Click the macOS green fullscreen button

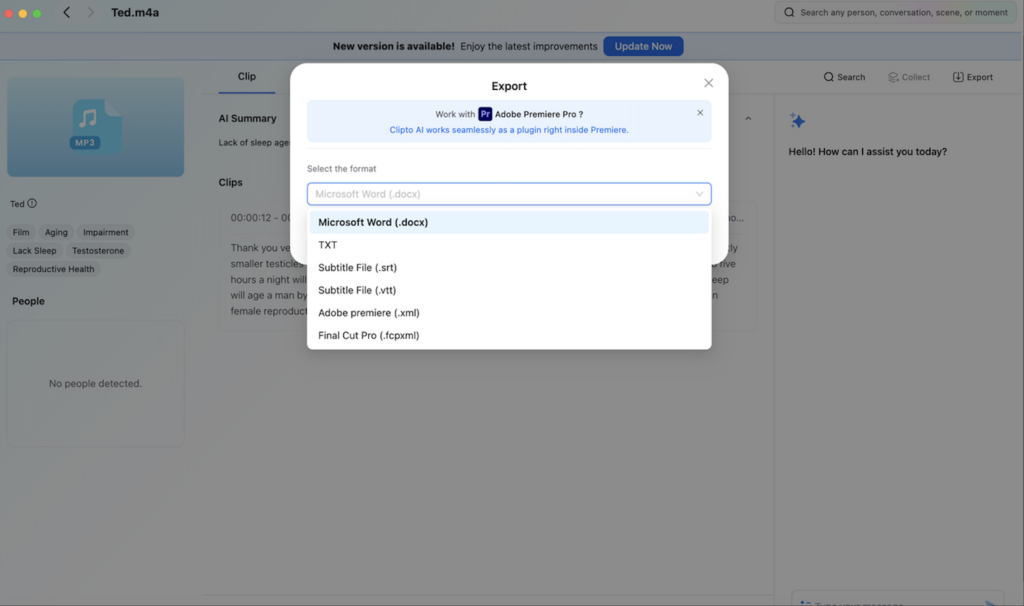(x=37, y=13)
